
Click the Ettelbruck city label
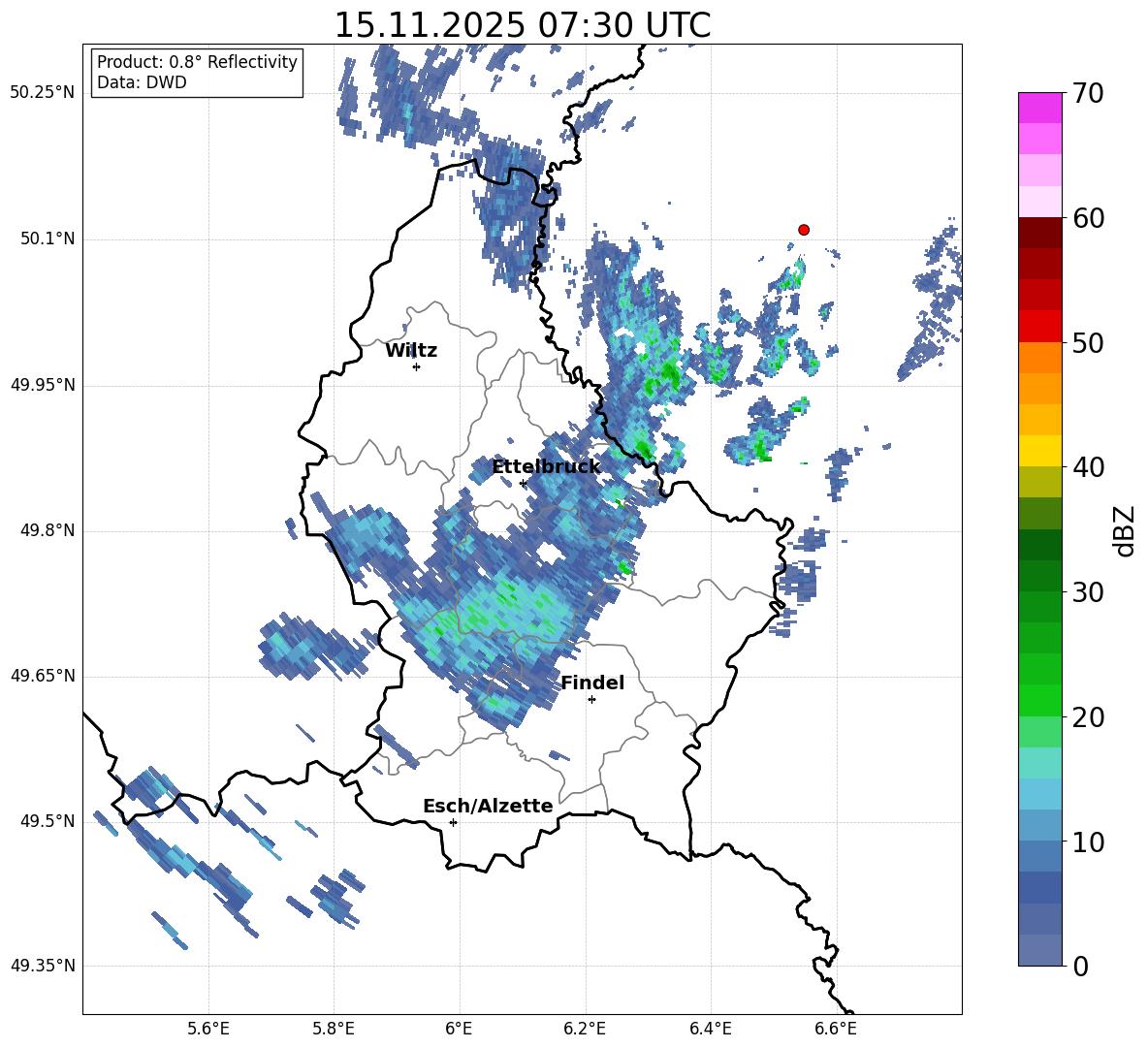(546, 467)
